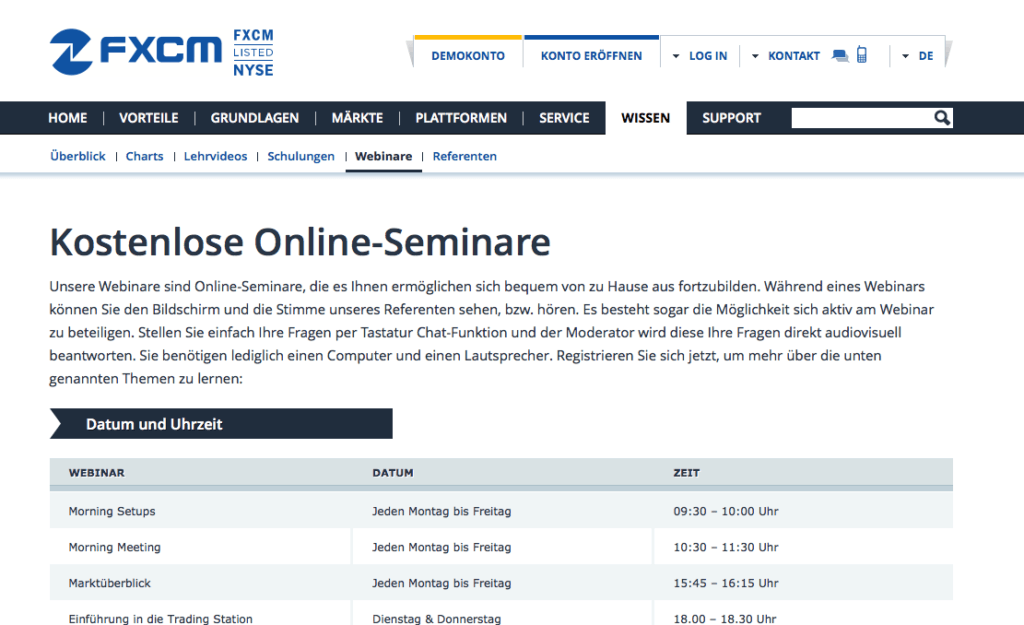Click the FXCM LISTED NYSE badge

click(x=253, y=52)
